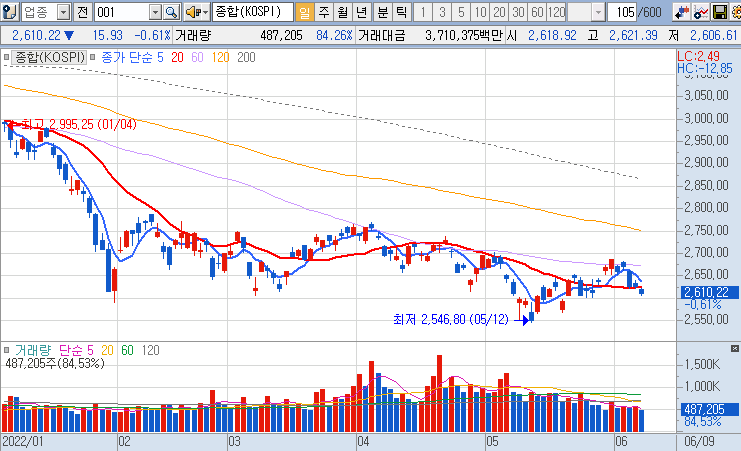
Task: Click the 06/09 date label
Action: point(699,442)
